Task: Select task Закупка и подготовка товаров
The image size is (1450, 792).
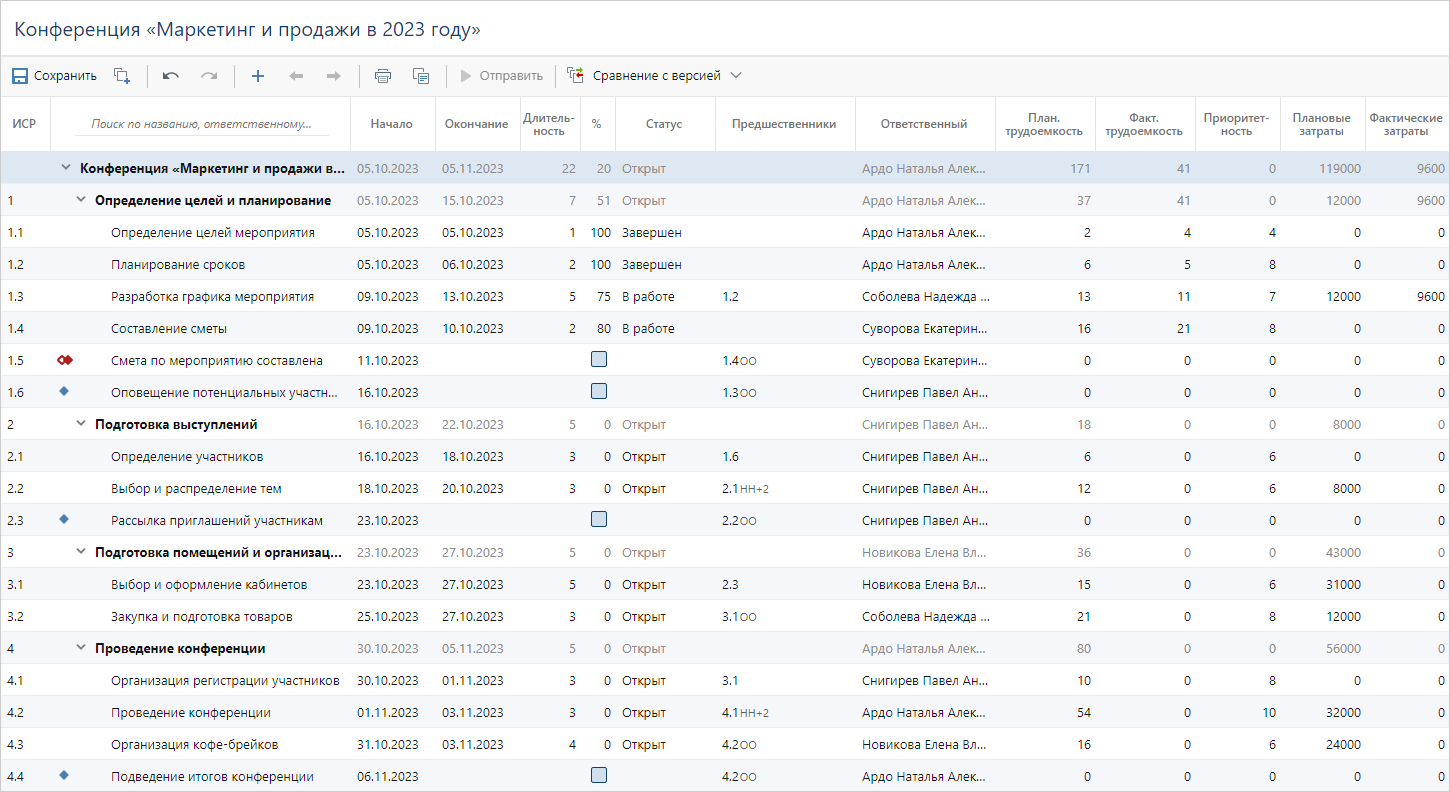Action: (x=202, y=616)
